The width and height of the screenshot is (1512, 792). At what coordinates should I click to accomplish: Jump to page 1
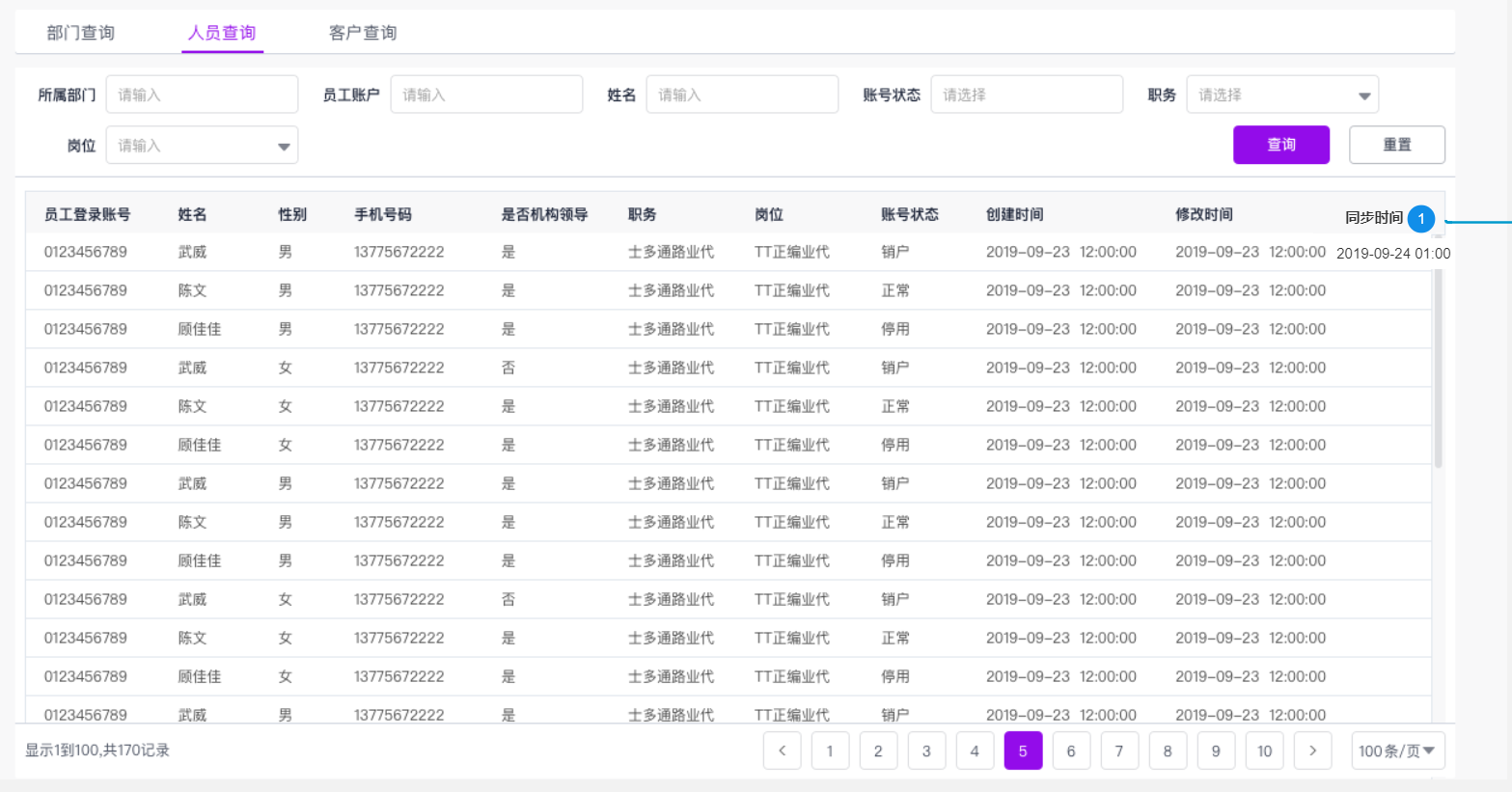(830, 751)
